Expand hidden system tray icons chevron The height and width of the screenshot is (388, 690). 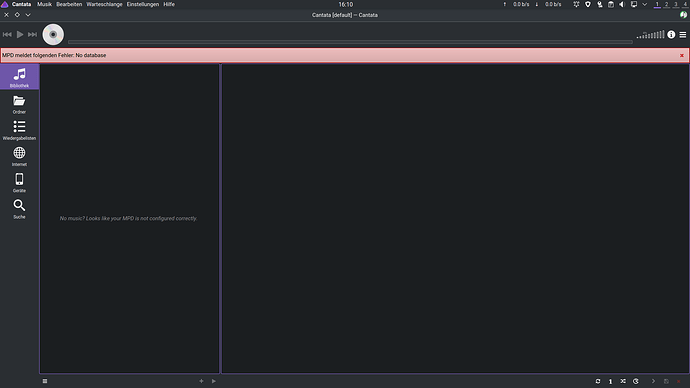tap(645, 4)
